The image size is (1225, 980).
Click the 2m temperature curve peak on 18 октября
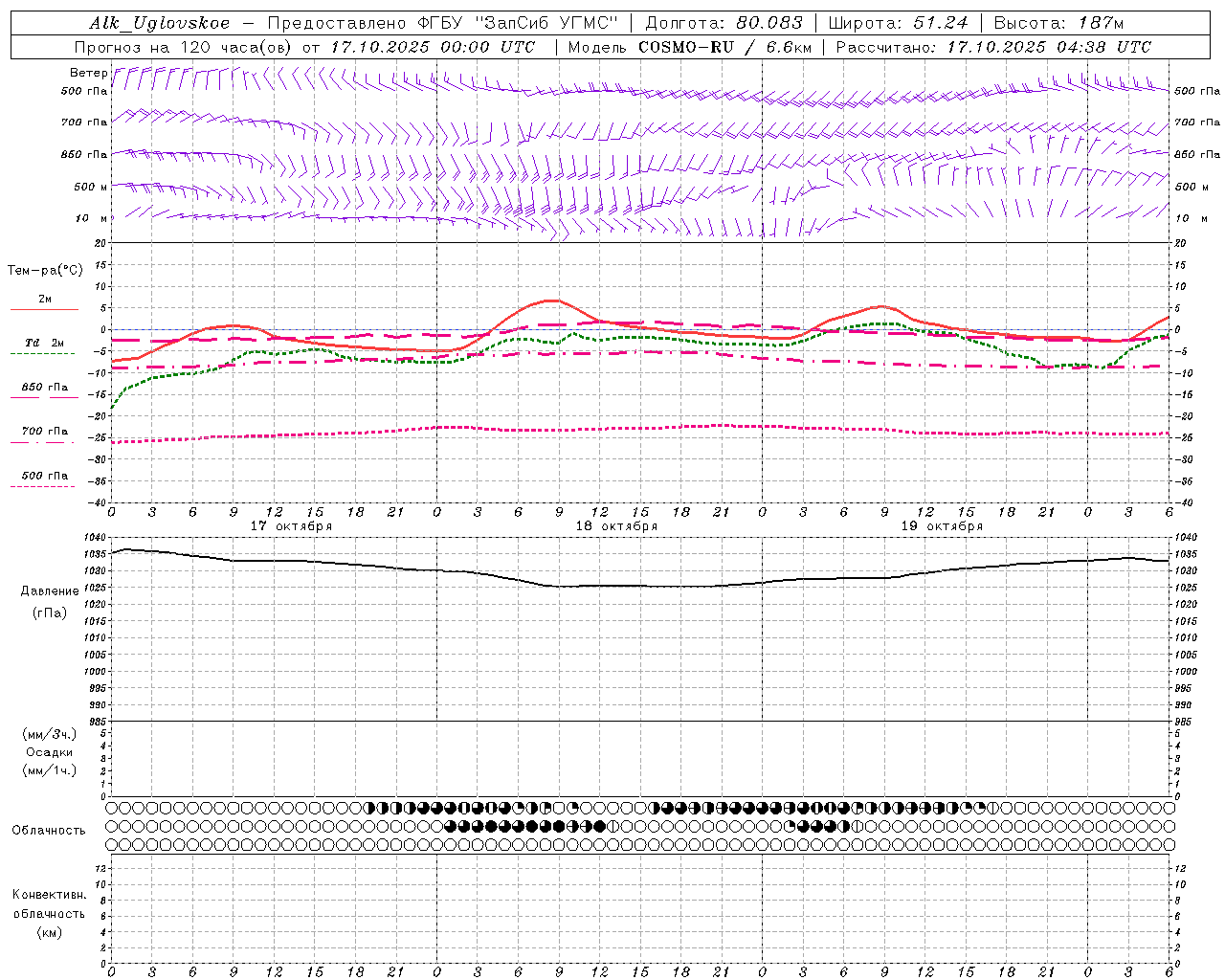click(551, 301)
